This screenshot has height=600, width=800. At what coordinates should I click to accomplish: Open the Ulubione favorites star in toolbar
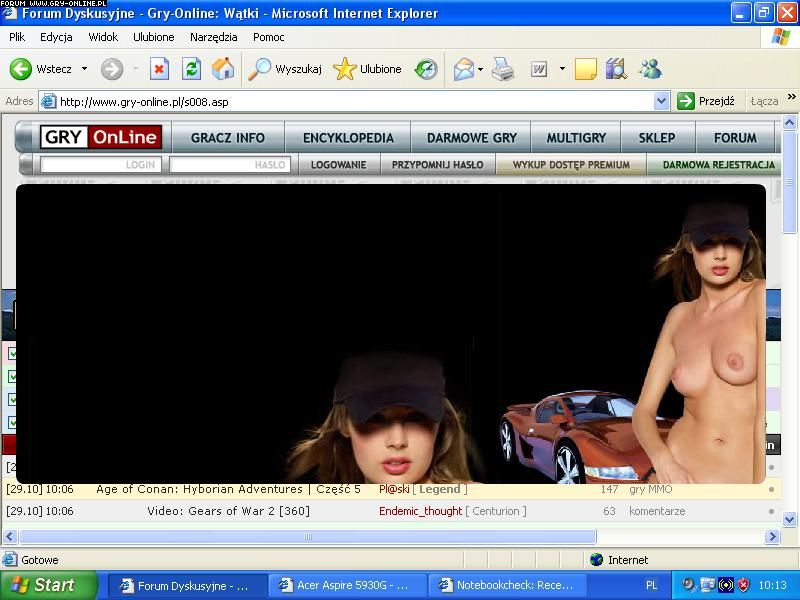coord(345,69)
